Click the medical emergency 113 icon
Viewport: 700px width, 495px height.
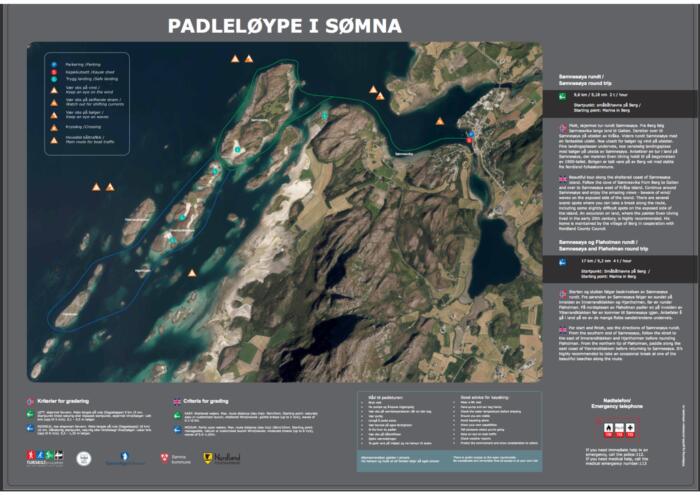pos(630,429)
